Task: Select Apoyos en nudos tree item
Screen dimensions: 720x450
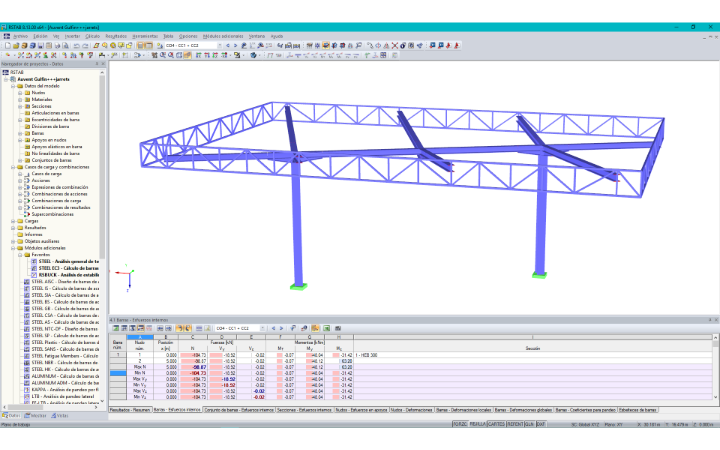Action: 49,140
